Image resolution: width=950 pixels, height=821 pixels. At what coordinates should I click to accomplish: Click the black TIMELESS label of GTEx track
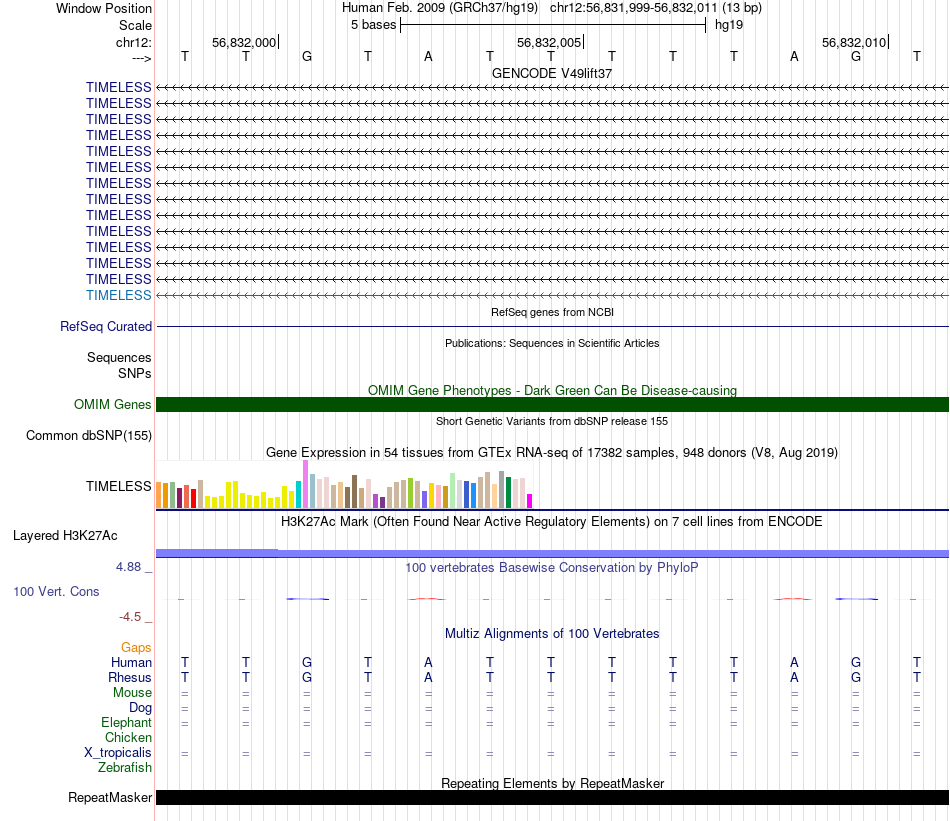pyautogui.click(x=119, y=487)
